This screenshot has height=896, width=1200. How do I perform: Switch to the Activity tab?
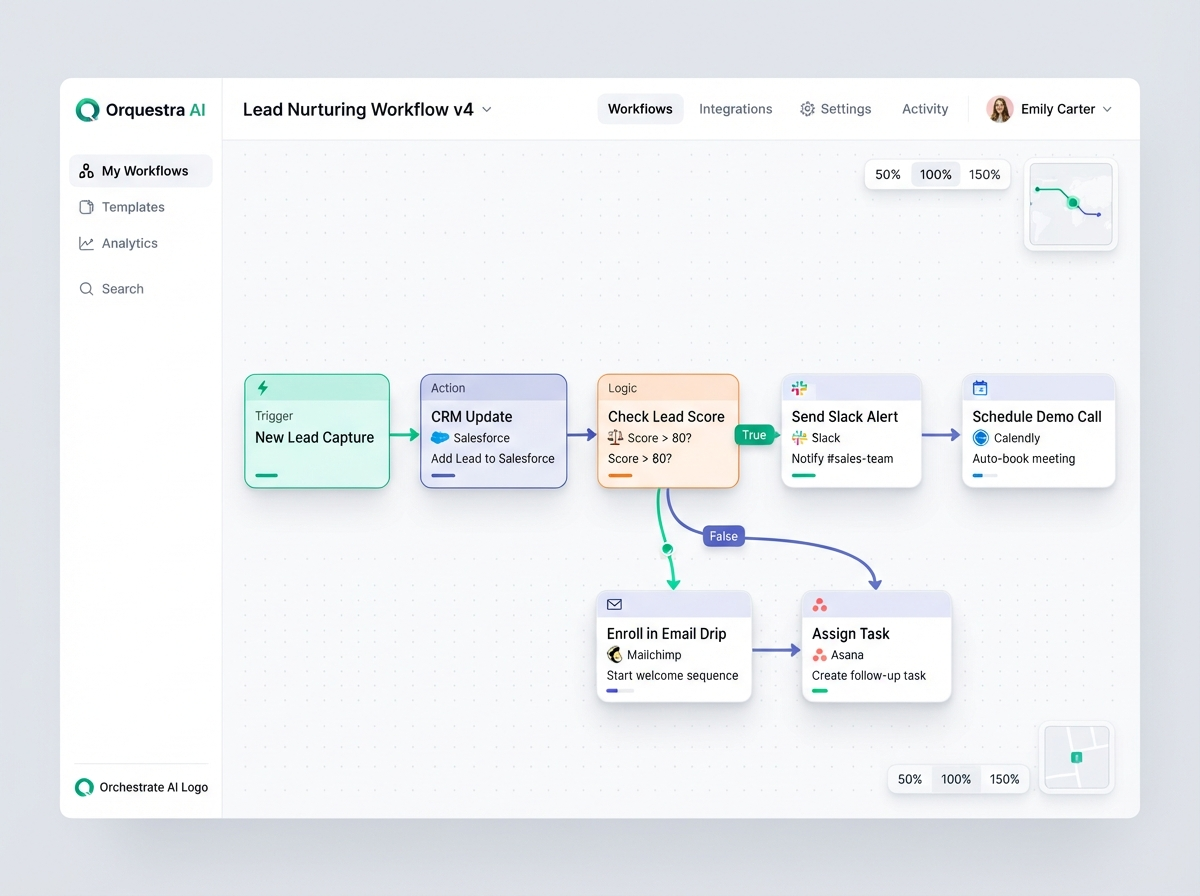click(x=925, y=109)
